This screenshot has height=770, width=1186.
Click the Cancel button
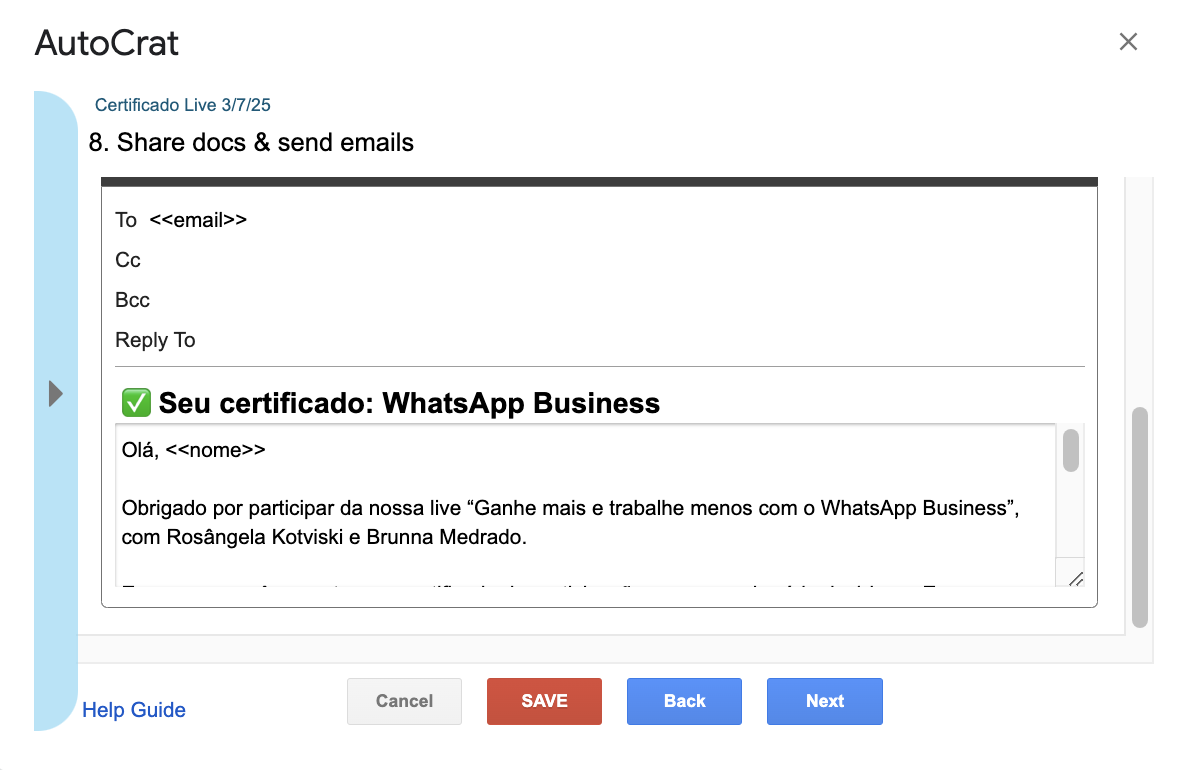(x=405, y=701)
